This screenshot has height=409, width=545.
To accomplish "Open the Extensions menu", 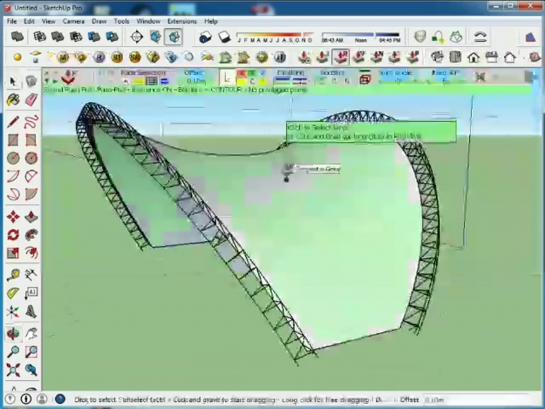I will pos(182,21).
